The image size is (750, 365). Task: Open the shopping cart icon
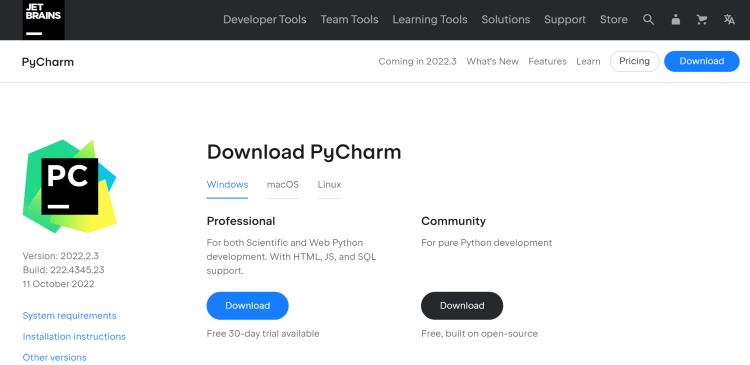pyautogui.click(x=702, y=20)
